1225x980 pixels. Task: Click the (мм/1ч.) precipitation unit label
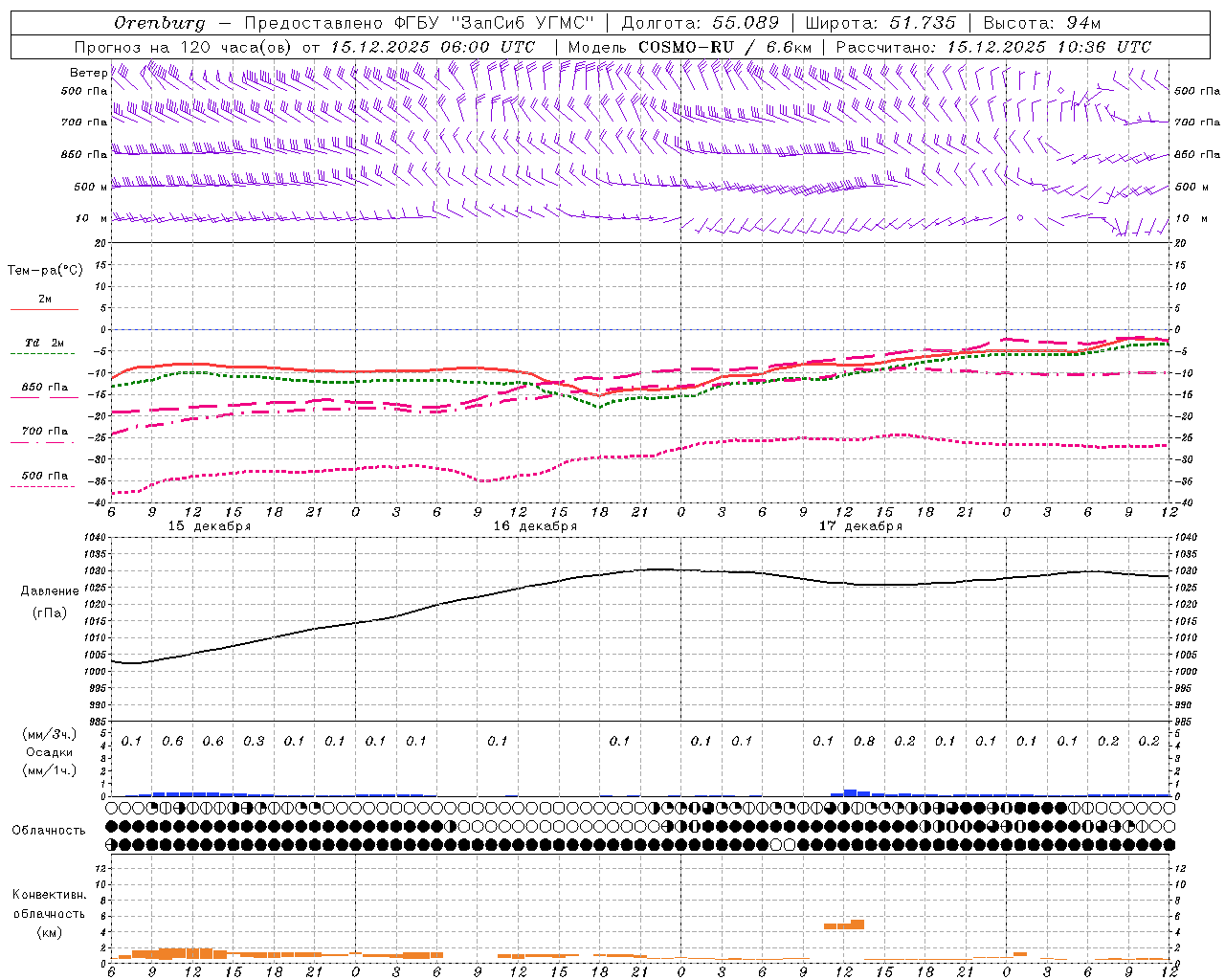(50, 770)
